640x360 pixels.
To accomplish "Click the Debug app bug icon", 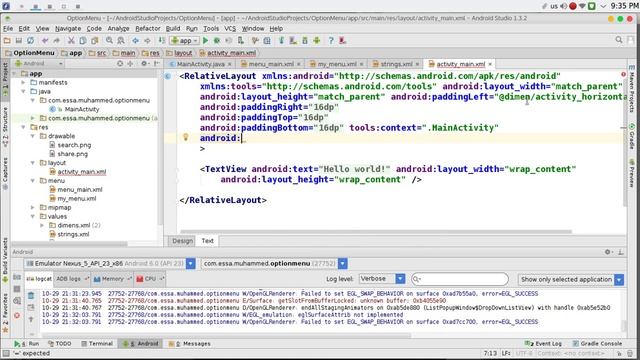I will (217, 40).
